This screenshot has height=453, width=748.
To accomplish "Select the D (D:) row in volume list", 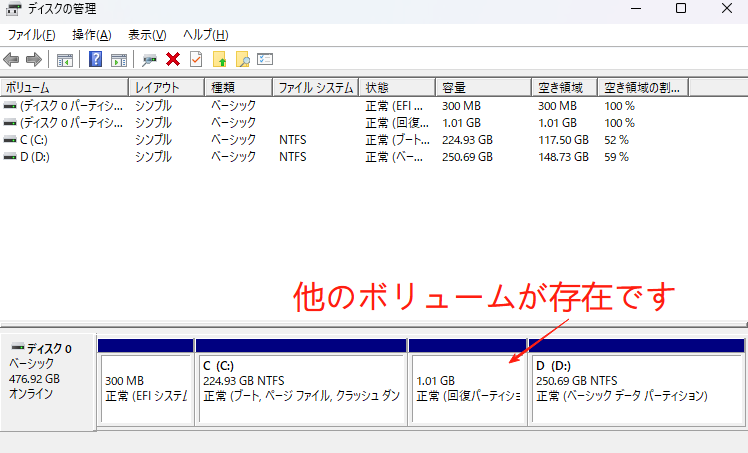I will click(33, 157).
